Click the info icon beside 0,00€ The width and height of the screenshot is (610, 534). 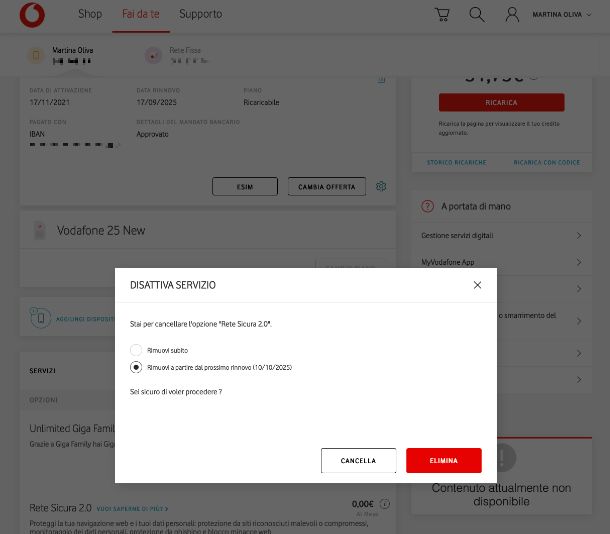tap(385, 504)
